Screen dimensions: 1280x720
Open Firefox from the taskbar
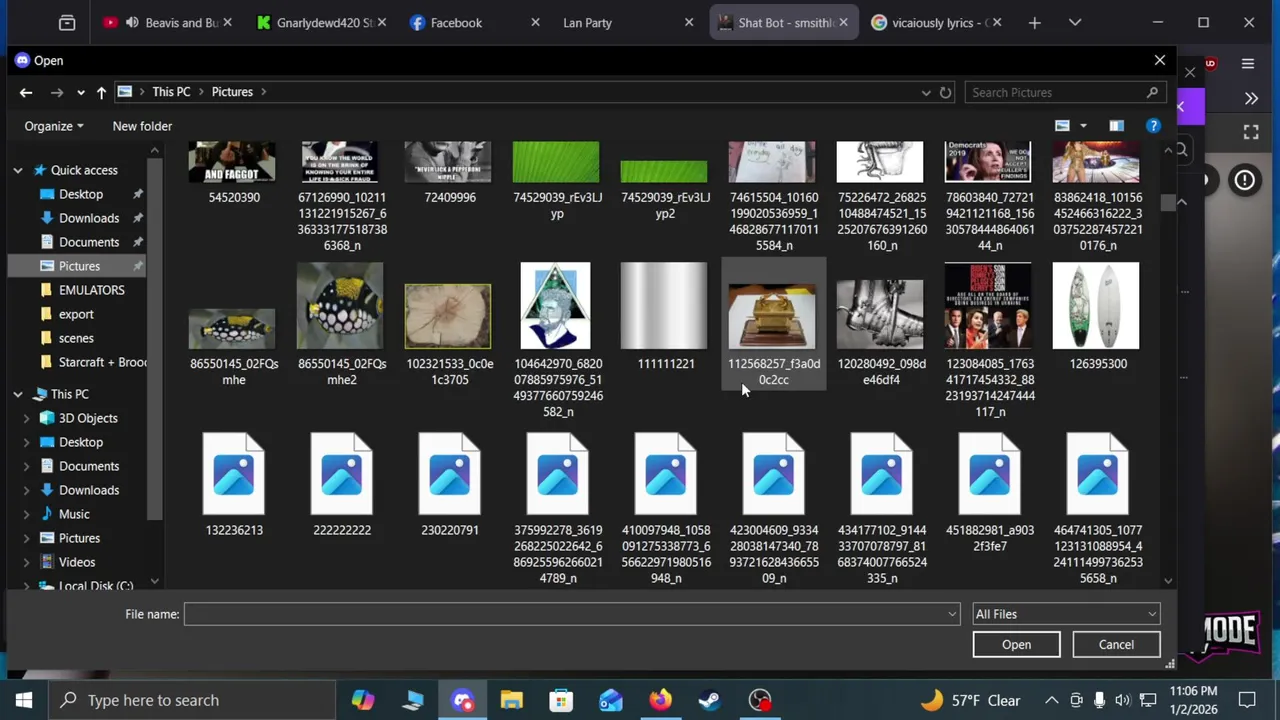[660, 700]
